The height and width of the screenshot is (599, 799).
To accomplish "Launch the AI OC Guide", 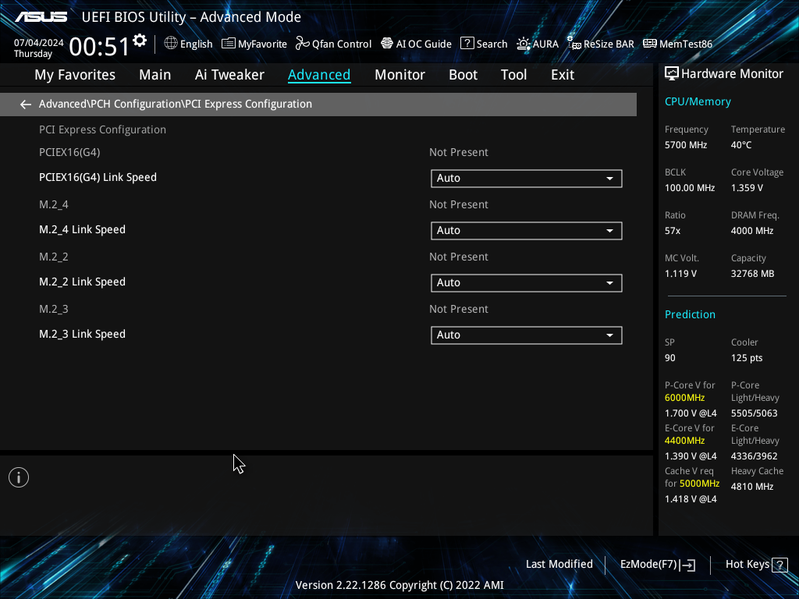I will (416, 44).
